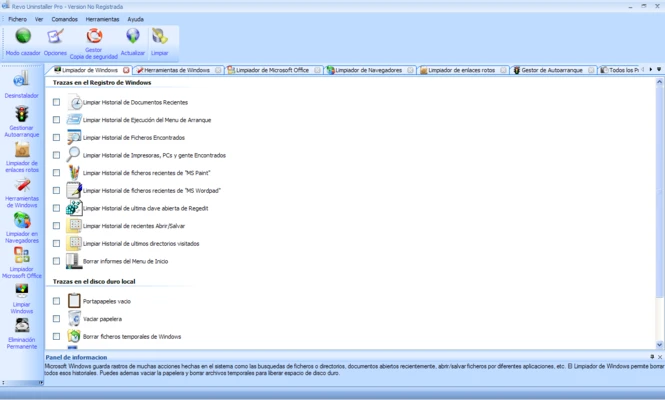Check ficheros recientes de MS Paint box
The width and height of the screenshot is (665, 400).
56,173
